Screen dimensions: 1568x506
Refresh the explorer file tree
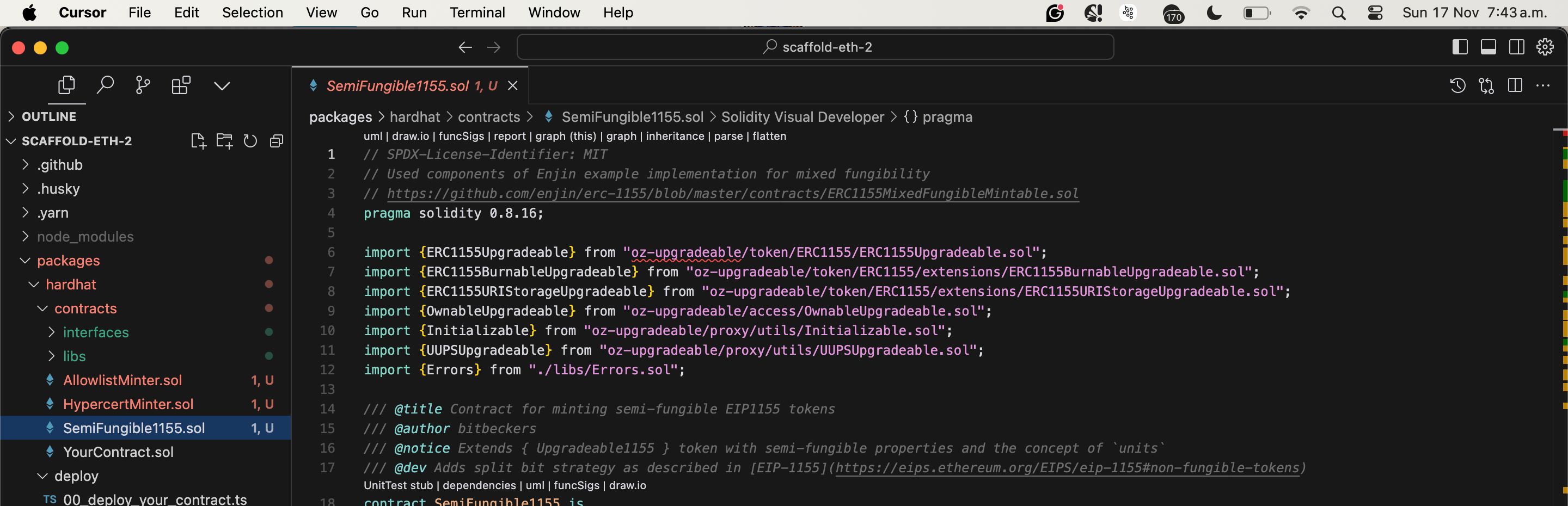[x=250, y=141]
